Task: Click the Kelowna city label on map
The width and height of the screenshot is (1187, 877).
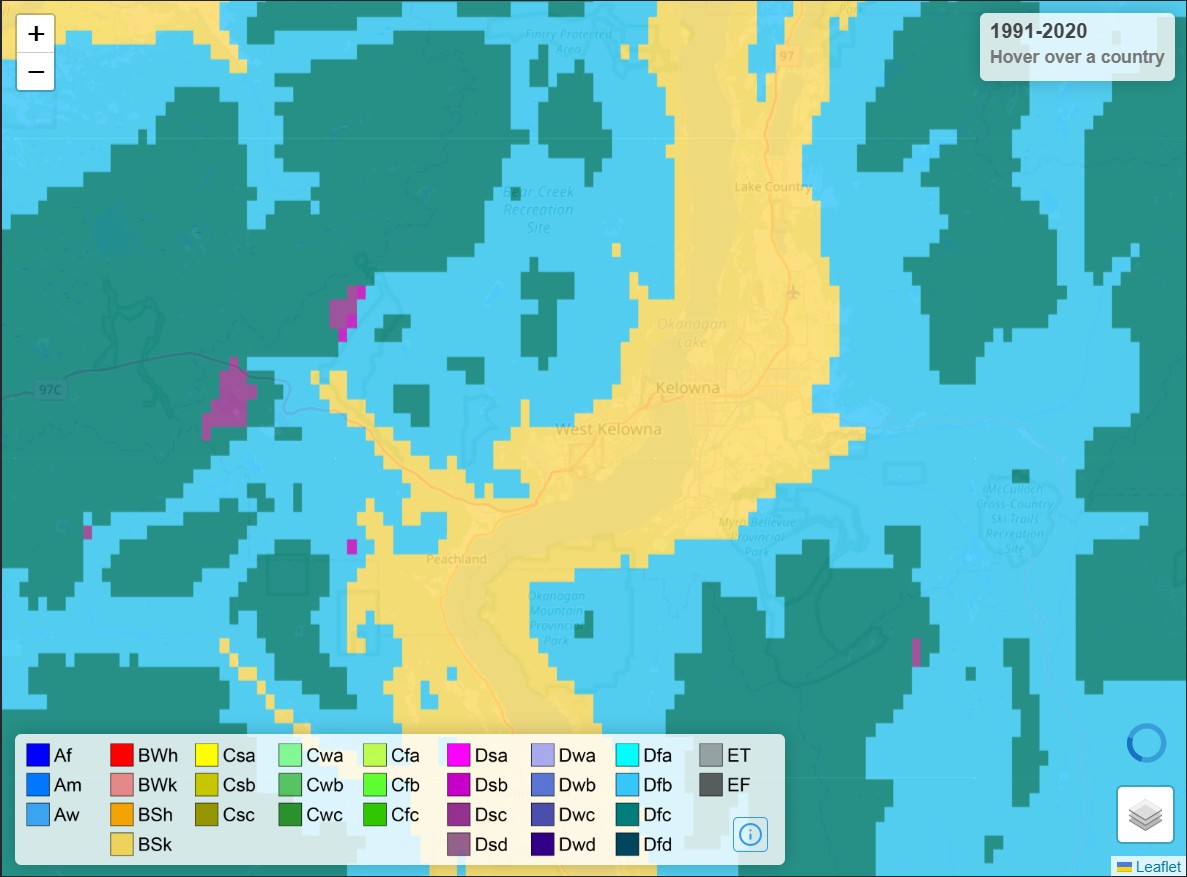Action: 687,388
